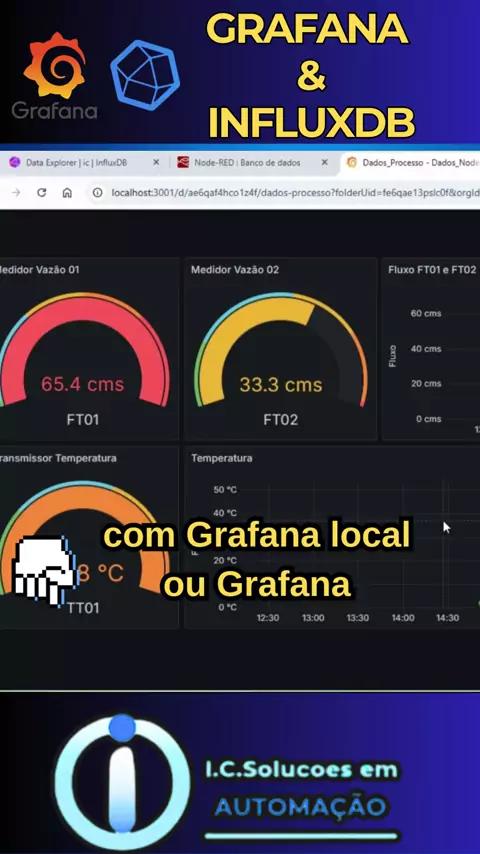
Task: Click the 40 °C axis label
Action: click(225, 513)
